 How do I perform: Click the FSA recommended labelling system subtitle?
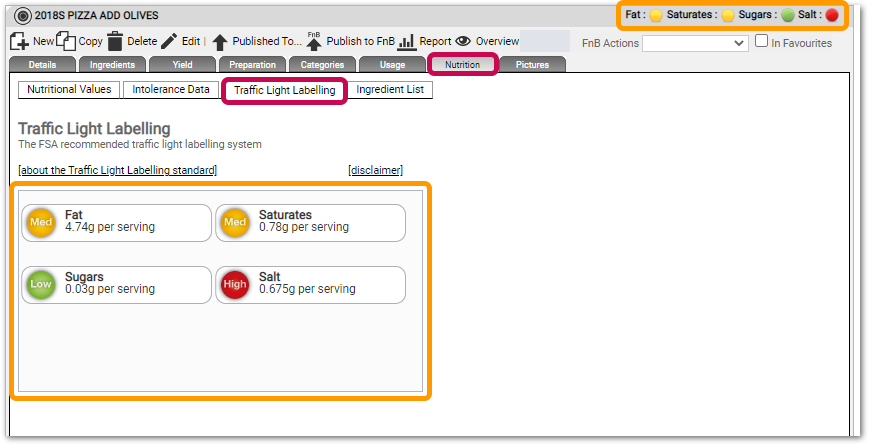140,145
